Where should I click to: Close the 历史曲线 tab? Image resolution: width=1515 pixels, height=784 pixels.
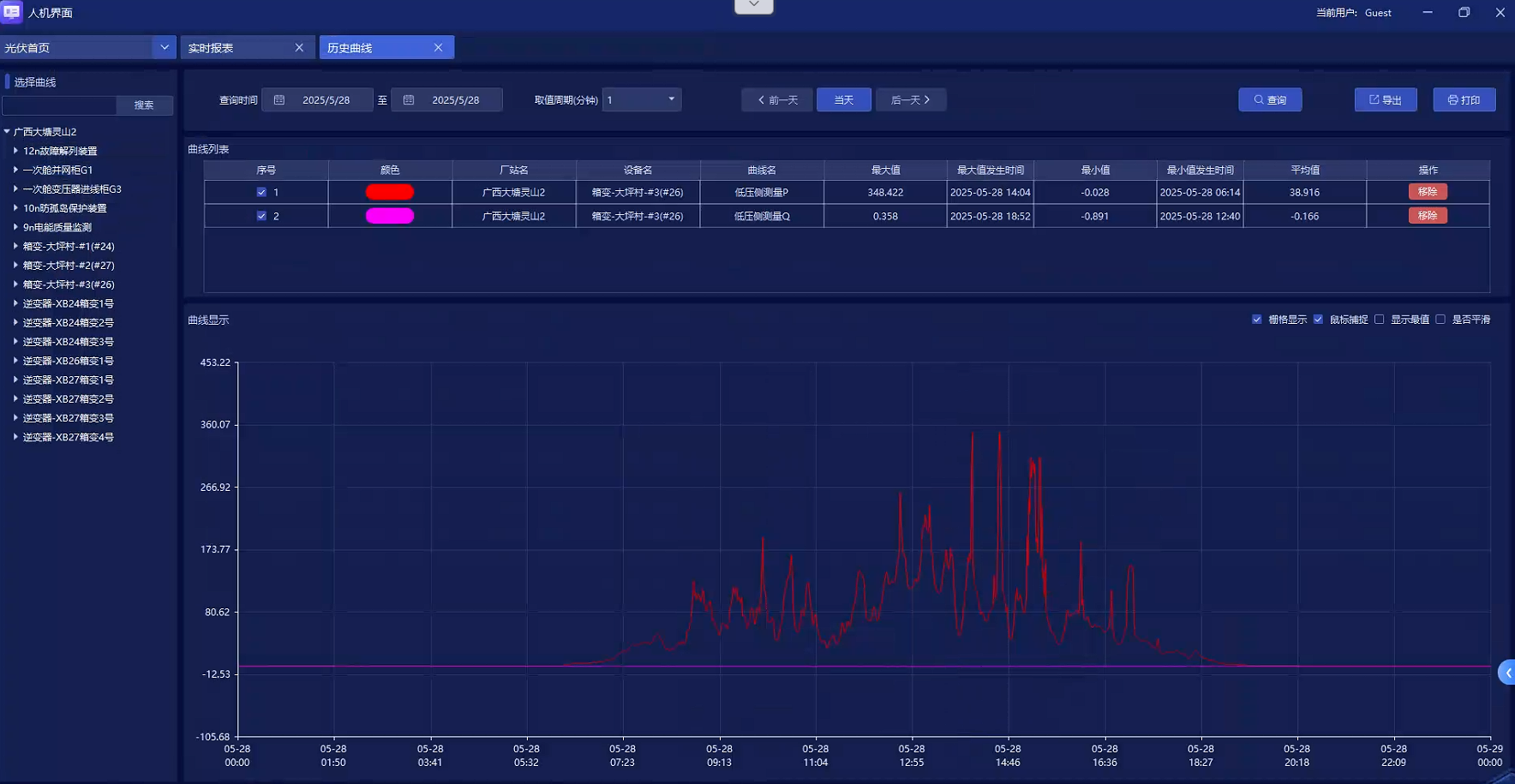click(438, 48)
